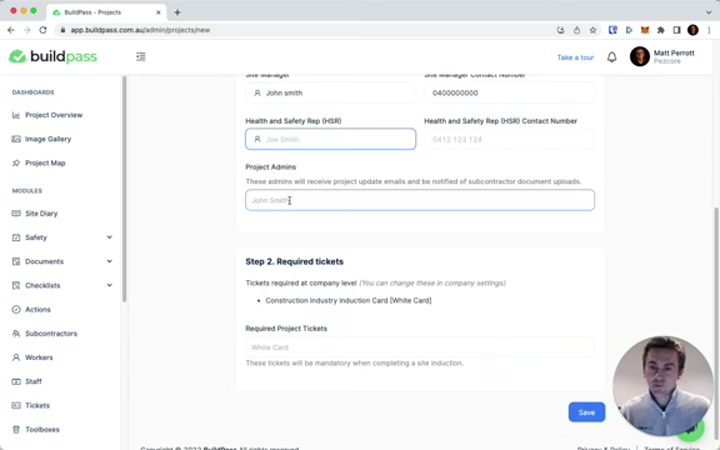
Task: Click the Subcontractors sidebar icon
Action: coord(16,333)
